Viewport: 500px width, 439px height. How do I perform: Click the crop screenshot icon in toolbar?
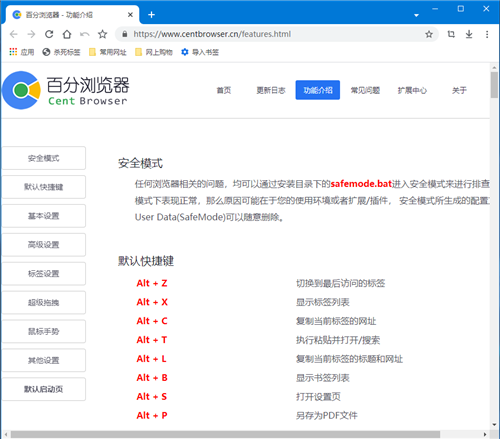pos(451,34)
